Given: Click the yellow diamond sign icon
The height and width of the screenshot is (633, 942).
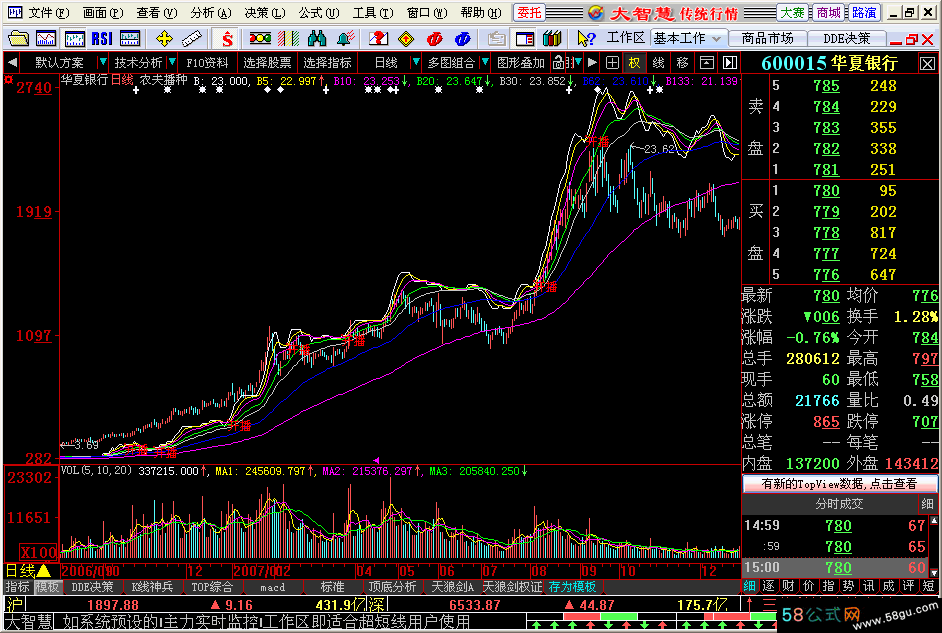Looking at the screenshot, I should coord(406,39).
